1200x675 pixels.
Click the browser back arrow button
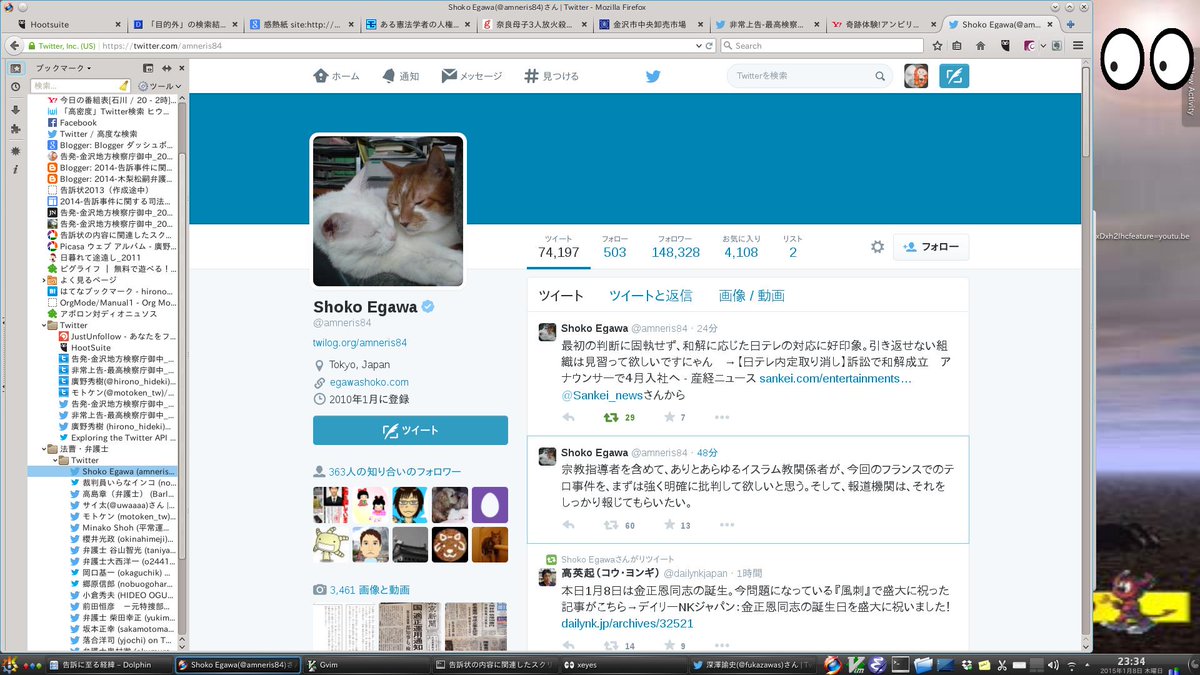click(14, 45)
